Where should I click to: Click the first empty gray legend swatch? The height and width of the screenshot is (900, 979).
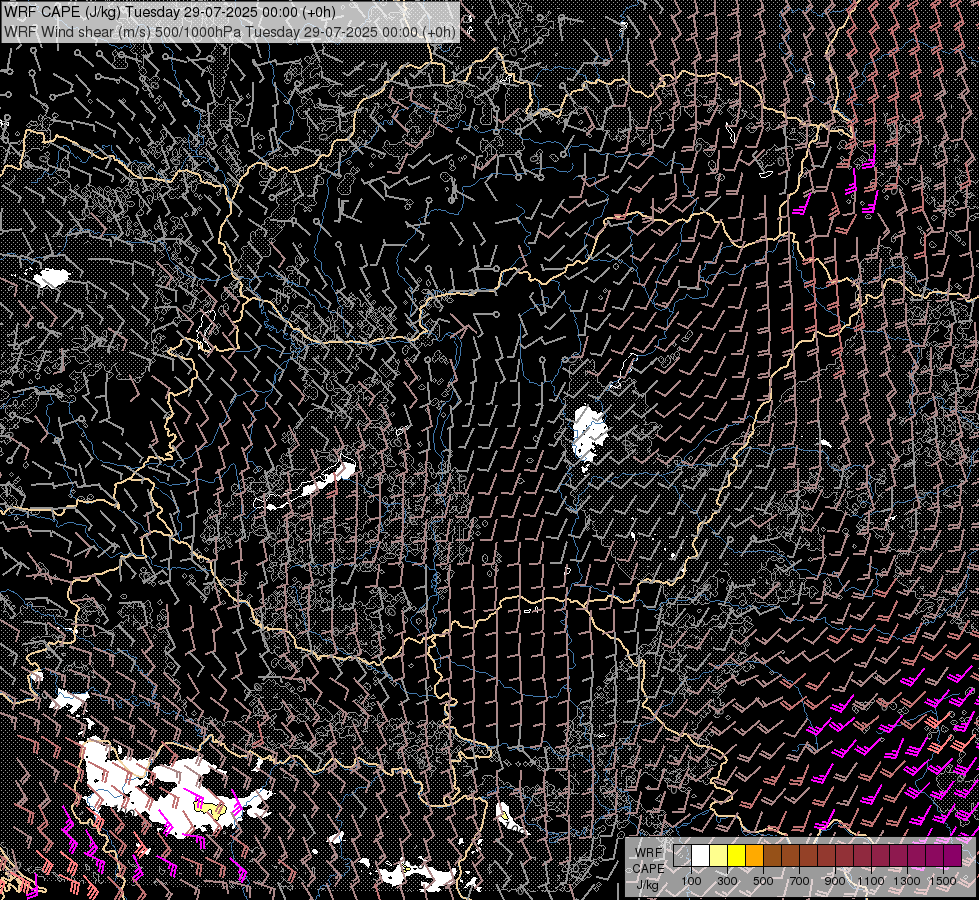click(x=682, y=856)
